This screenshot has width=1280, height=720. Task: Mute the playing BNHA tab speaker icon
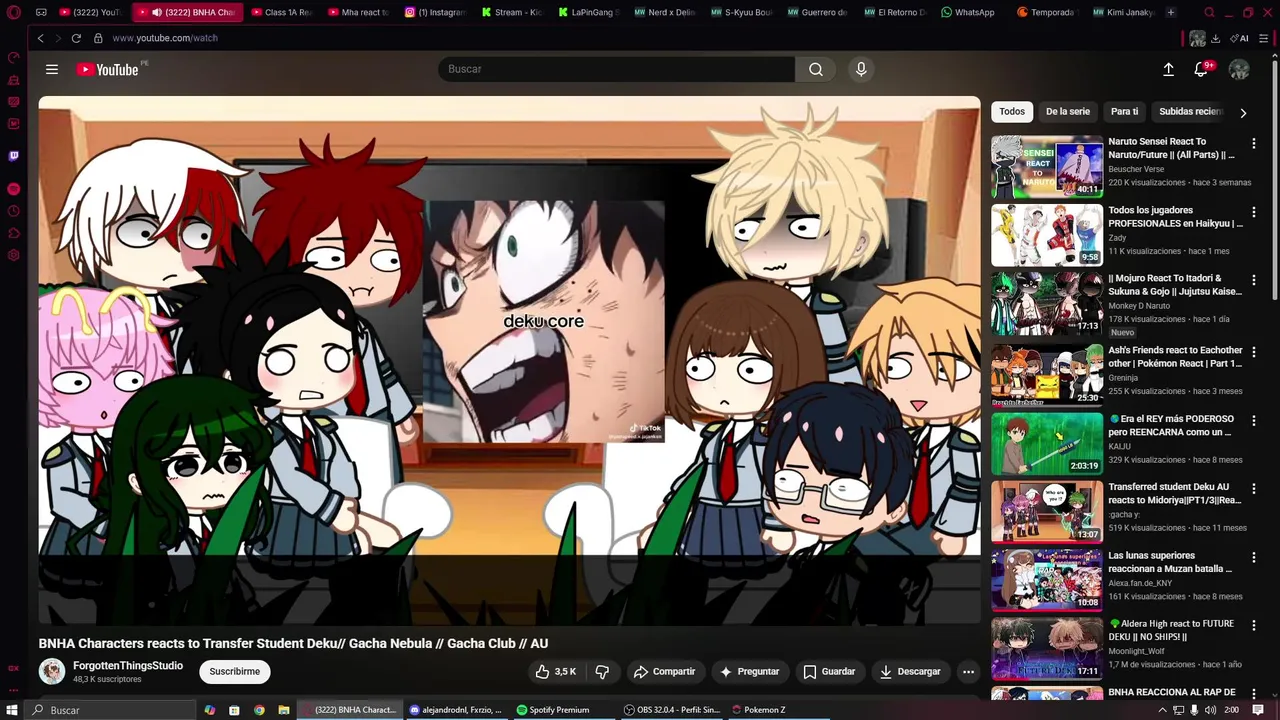[x=157, y=12]
